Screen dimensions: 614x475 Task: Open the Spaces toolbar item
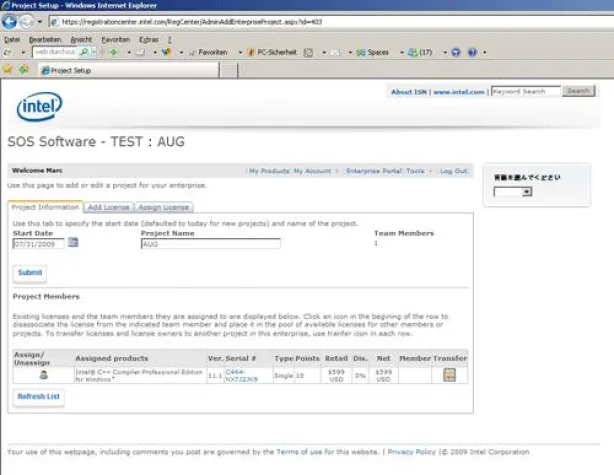tap(375, 52)
